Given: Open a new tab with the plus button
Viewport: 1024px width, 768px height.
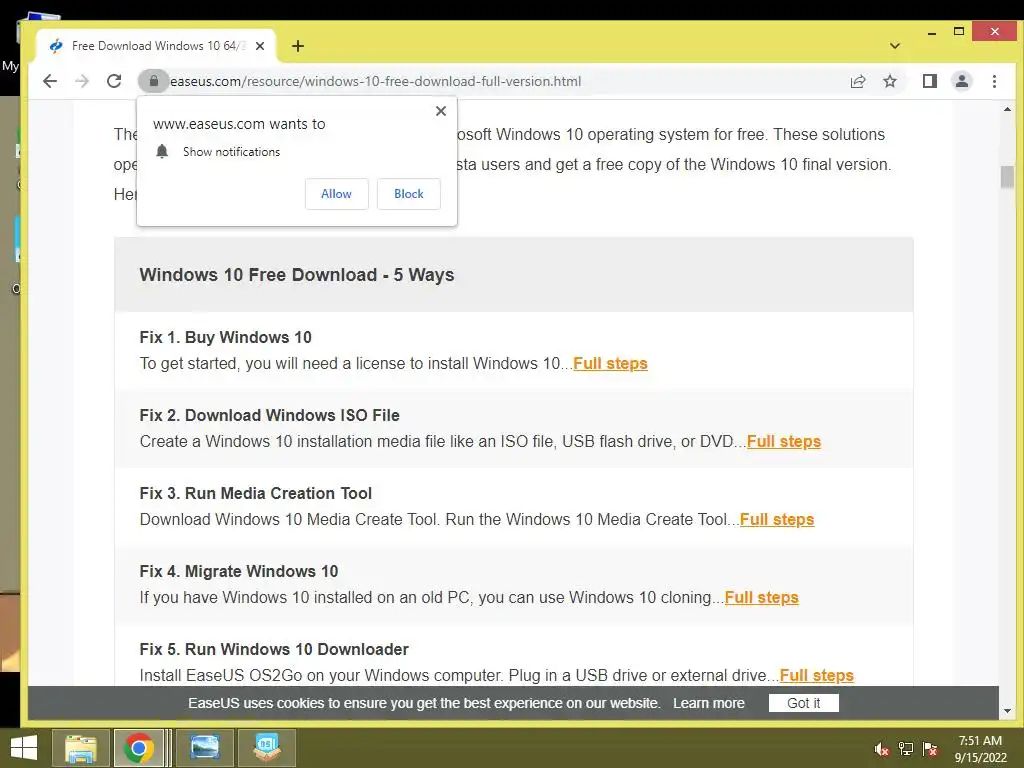Looking at the screenshot, I should [x=298, y=46].
